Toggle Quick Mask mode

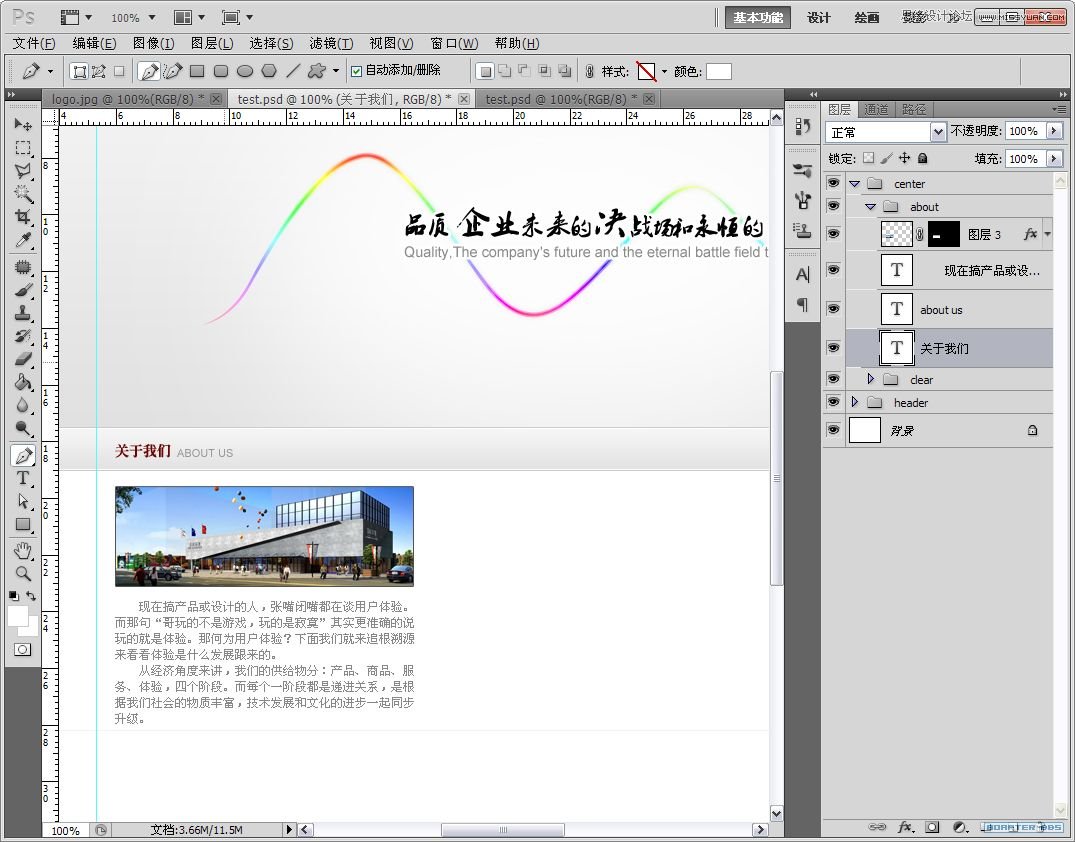click(x=23, y=649)
